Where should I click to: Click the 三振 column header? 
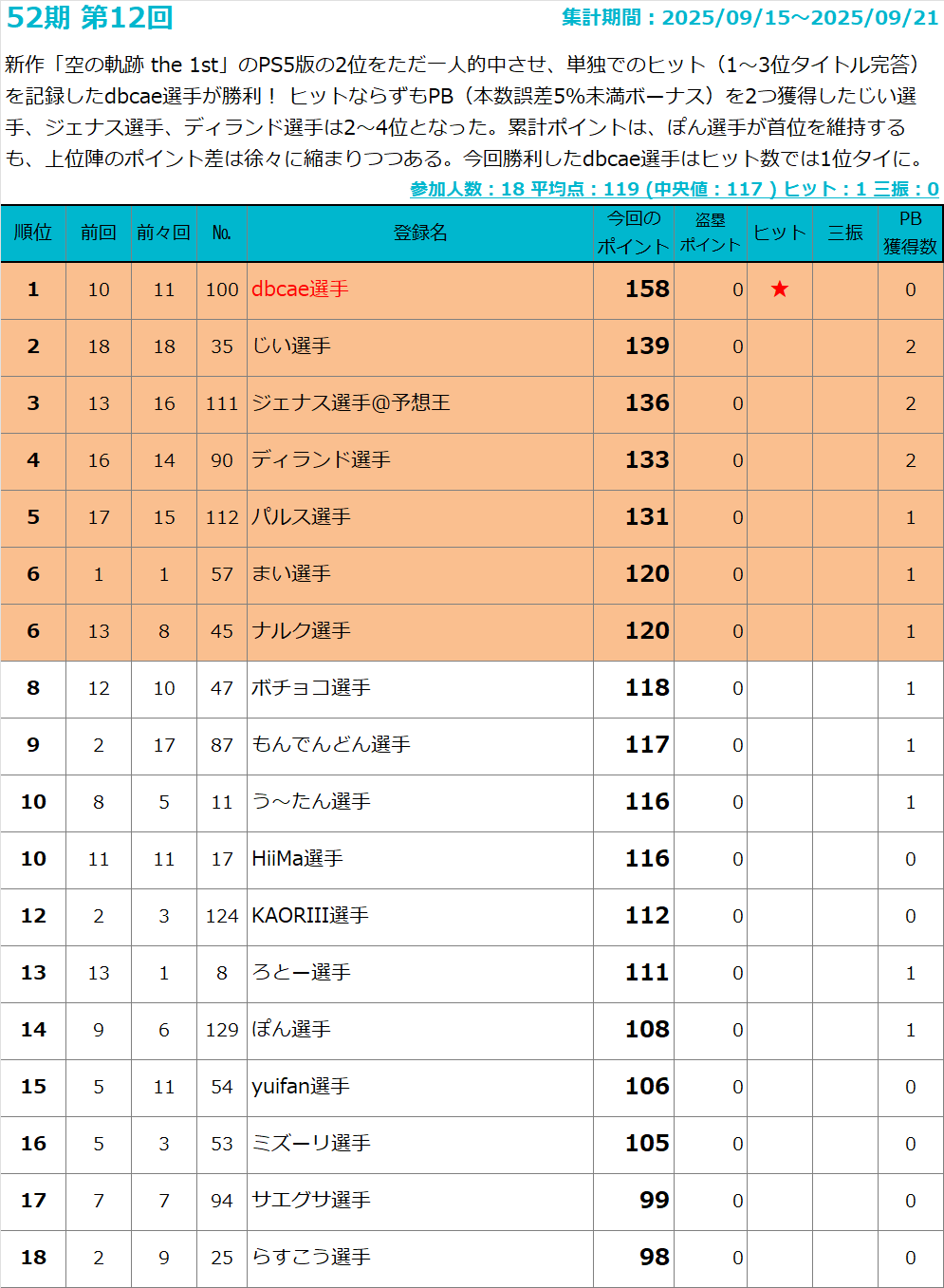844,233
